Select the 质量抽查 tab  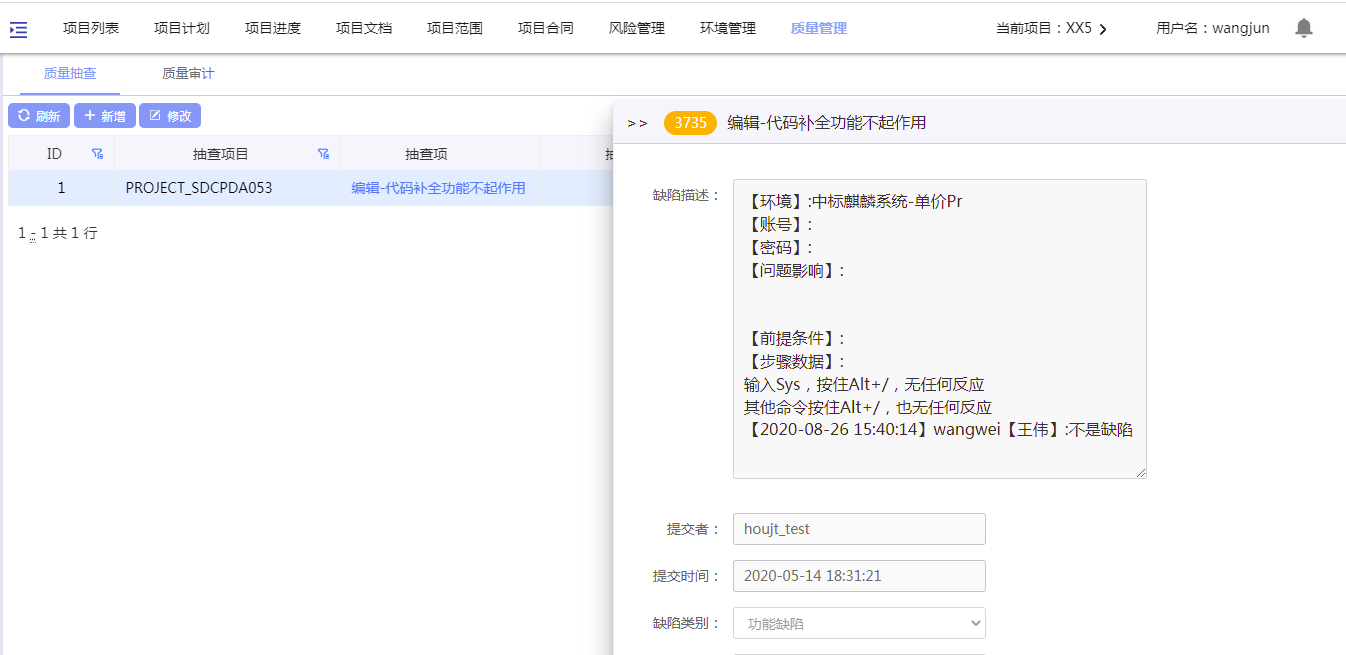[70, 74]
